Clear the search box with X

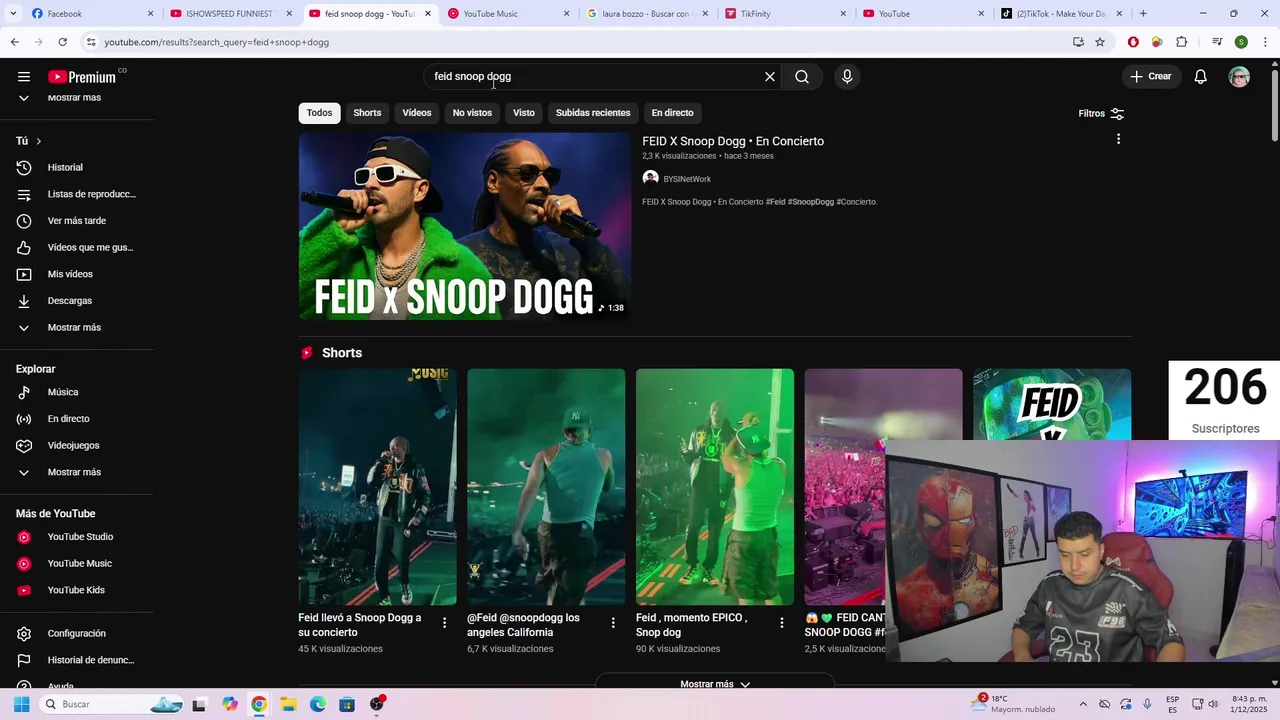point(770,77)
